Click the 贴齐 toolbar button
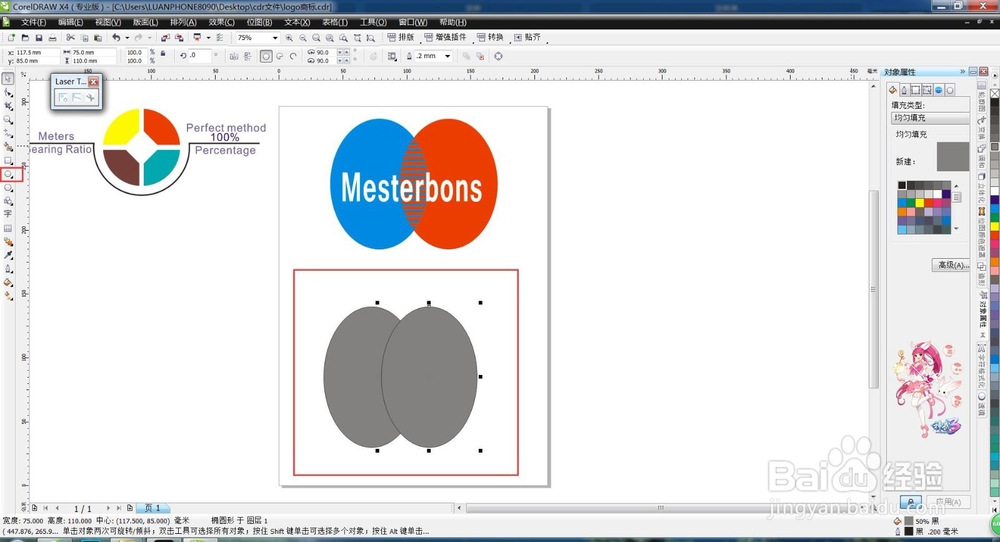Viewport: 1000px width, 542px height. pos(527,38)
